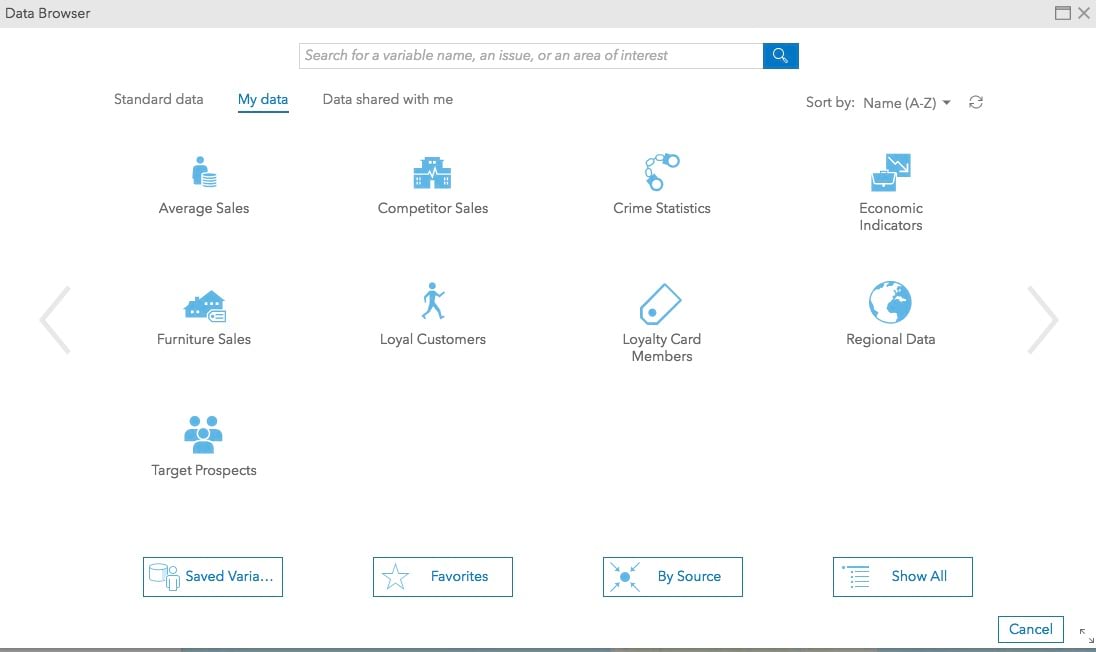Open the Regional Data globe icon
Image resolution: width=1096 pixels, height=652 pixels.
pos(890,302)
